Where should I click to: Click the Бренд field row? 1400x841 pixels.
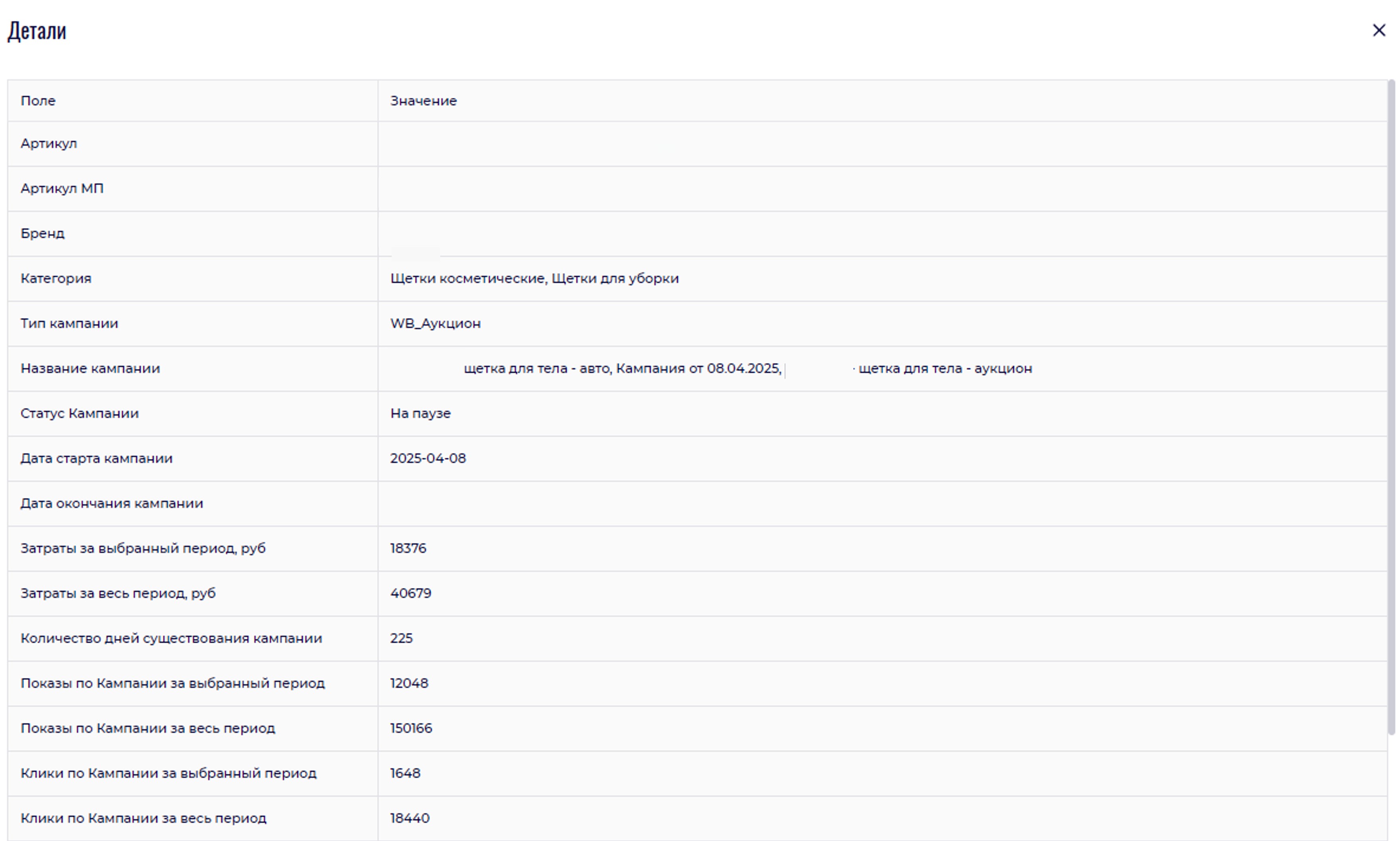coord(43,234)
